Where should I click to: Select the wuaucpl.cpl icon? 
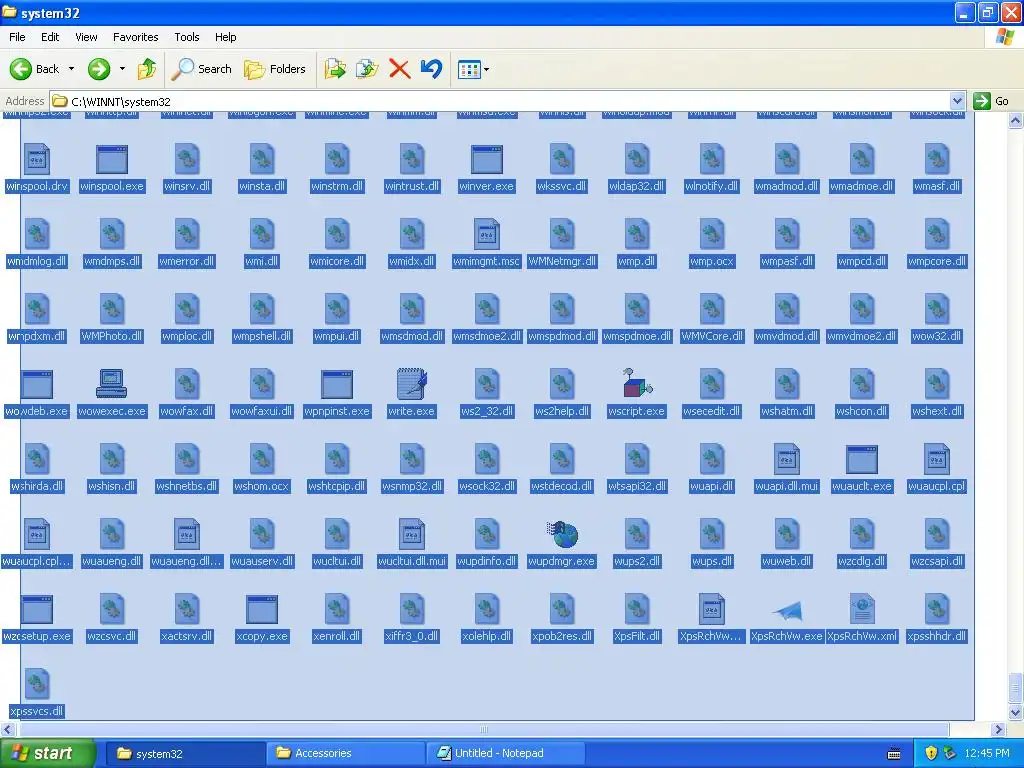point(936,458)
